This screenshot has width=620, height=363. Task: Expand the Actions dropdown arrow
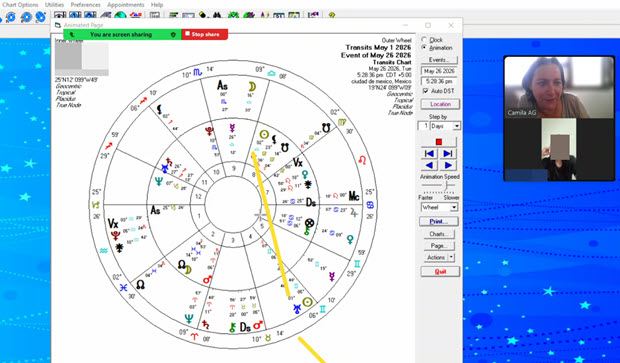pyautogui.click(x=451, y=257)
